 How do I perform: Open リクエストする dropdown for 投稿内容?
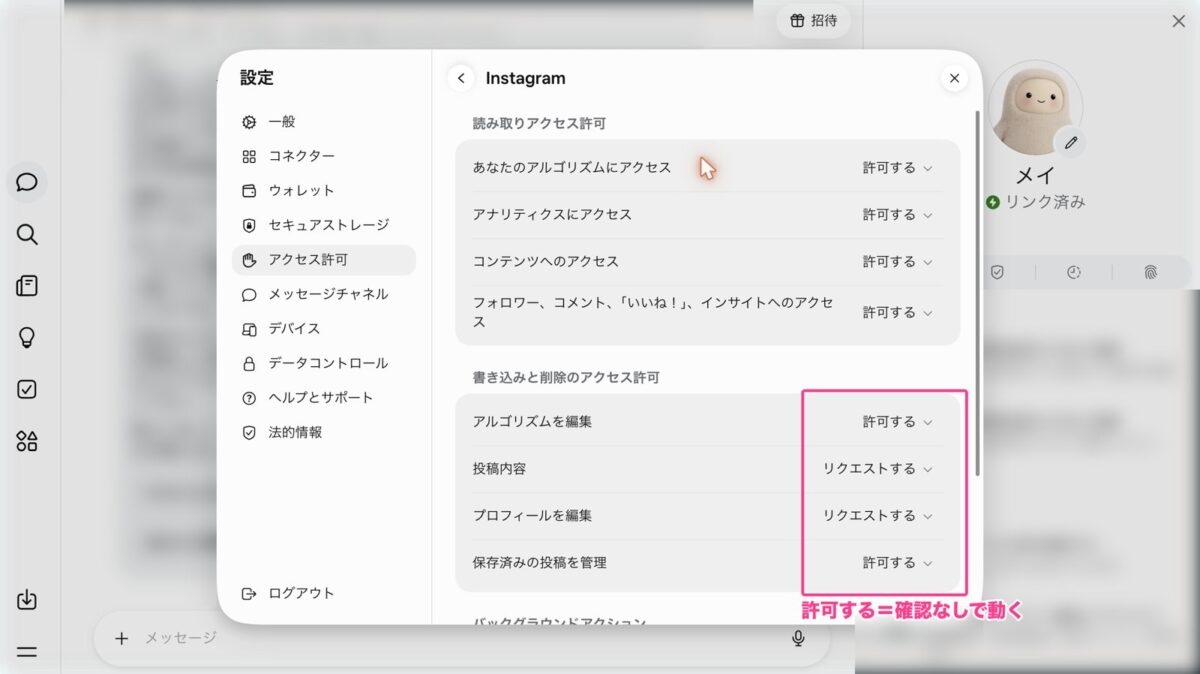click(x=878, y=469)
